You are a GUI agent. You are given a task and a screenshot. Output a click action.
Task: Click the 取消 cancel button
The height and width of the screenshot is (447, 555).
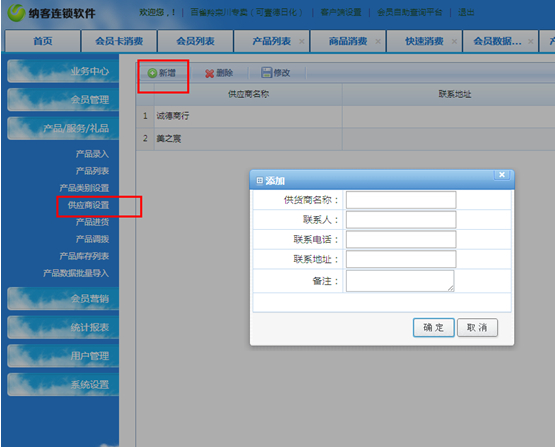[x=477, y=327]
